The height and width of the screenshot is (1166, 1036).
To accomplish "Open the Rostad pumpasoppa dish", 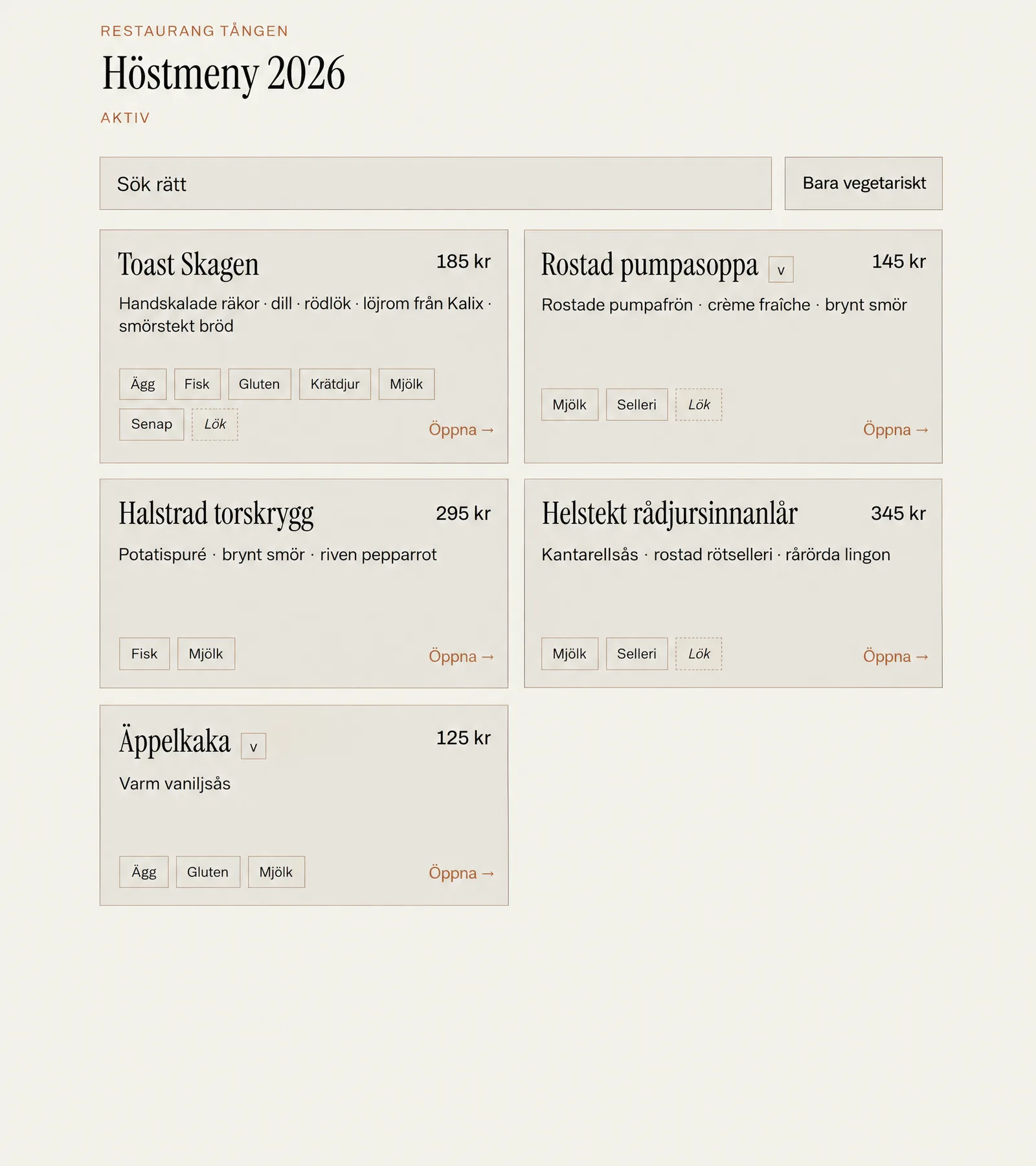I will click(x=895, y=429).
